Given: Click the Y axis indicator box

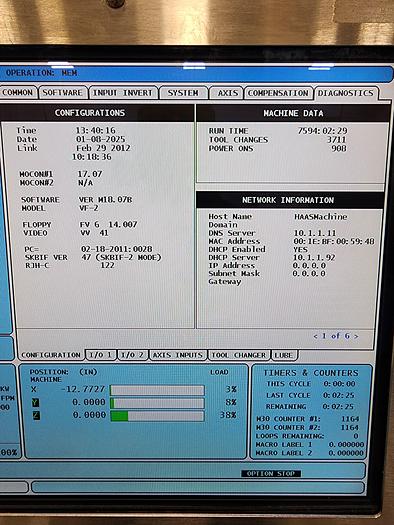Looking at the screenshot, I should point(35,402).
